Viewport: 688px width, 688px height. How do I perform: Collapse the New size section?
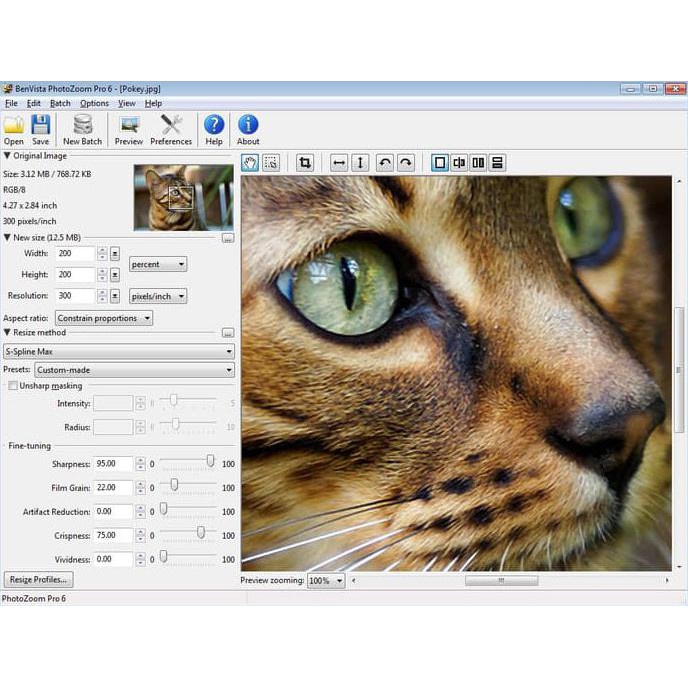coord(7,237)
